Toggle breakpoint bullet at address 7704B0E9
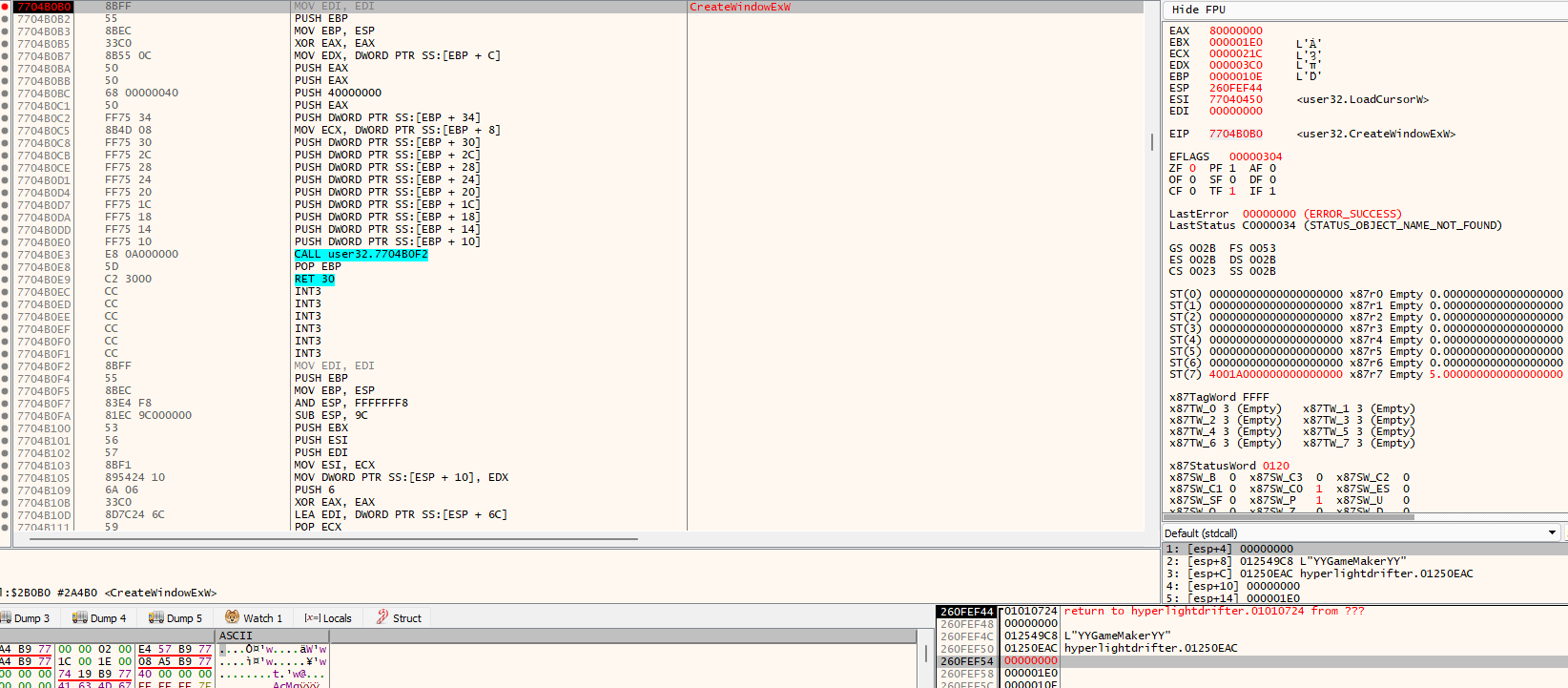Screen dimensions: 1568x688 click(x=5, y=280)
